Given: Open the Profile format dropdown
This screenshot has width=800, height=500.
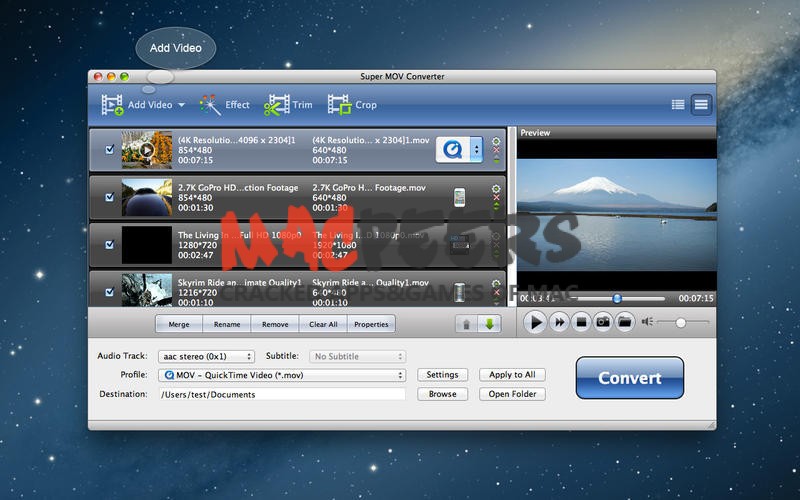Looking at the screenshot, I should tap(281, 375).
